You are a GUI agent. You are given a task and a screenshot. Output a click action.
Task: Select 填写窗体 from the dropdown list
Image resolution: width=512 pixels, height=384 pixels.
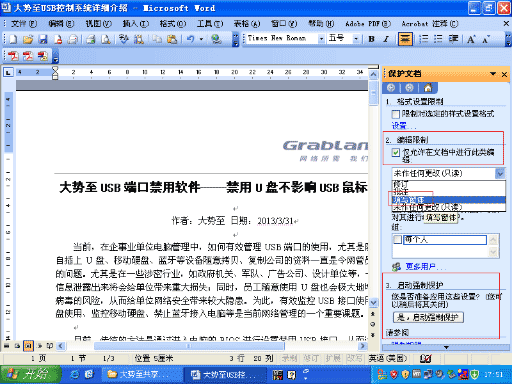point(449,200)
